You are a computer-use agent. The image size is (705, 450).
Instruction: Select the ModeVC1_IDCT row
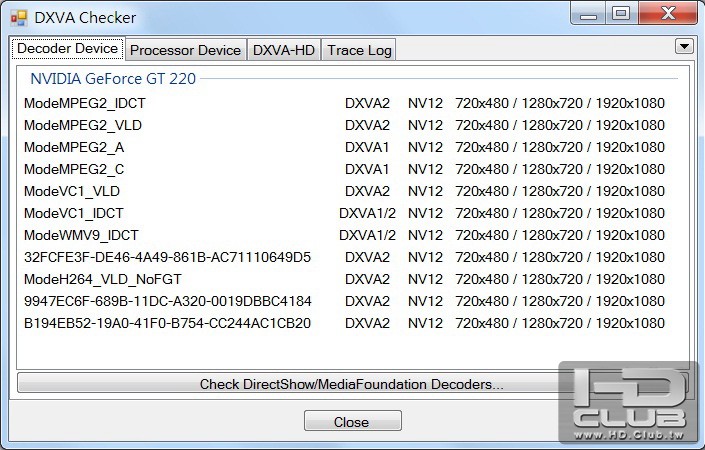click(x=344, y=214)
